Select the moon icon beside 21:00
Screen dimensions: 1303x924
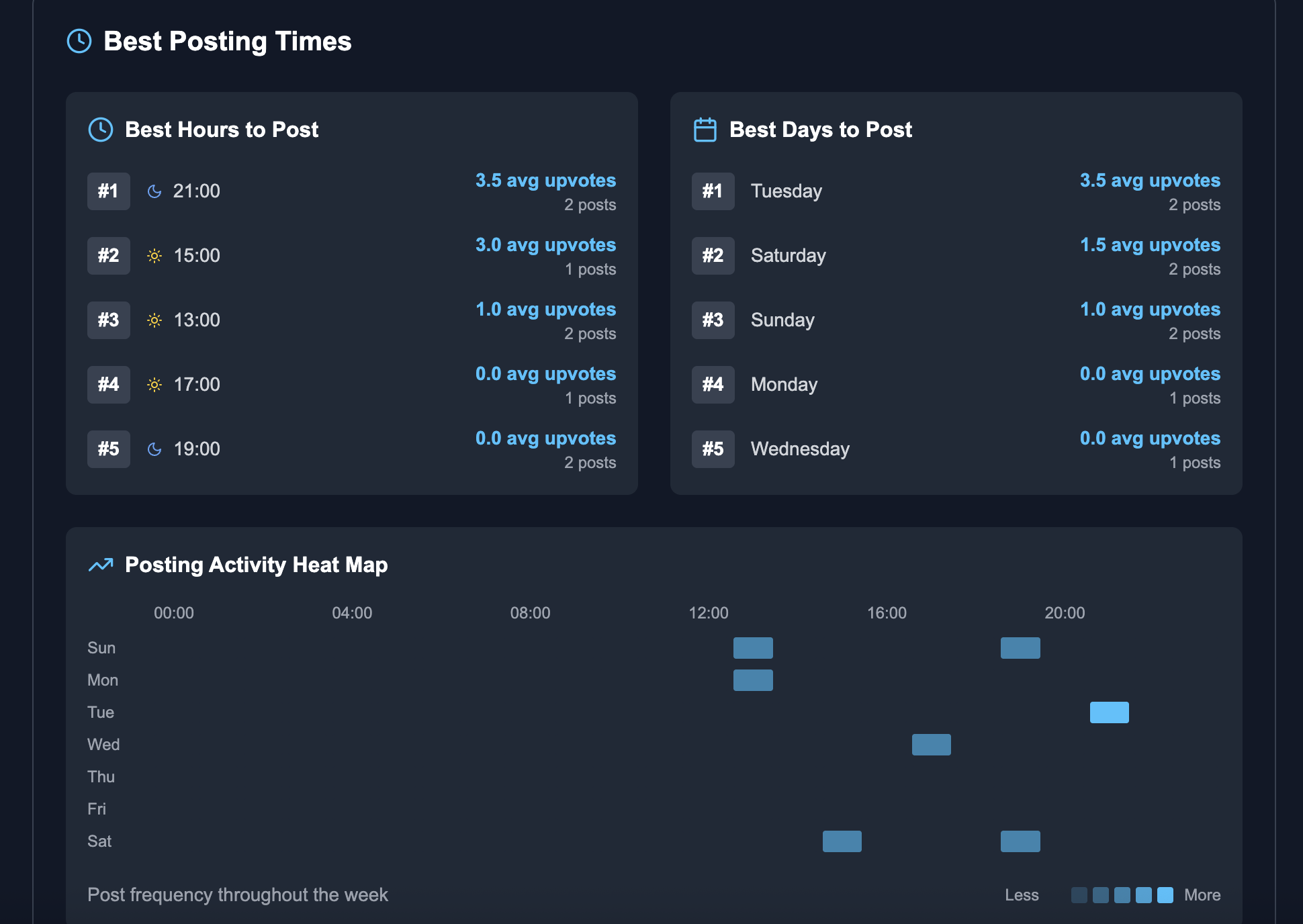coord(154,191)
